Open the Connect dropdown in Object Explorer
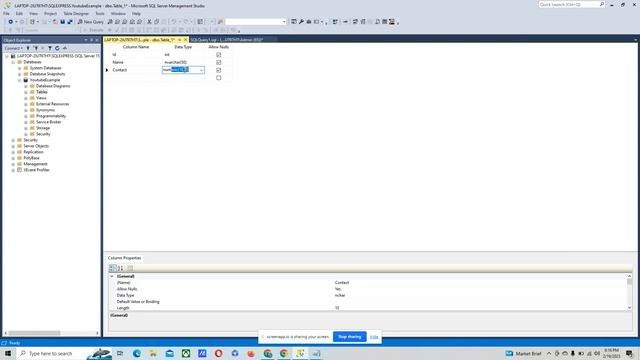Image resolution: width=640 pixels, height=360 pixels. 13,48
